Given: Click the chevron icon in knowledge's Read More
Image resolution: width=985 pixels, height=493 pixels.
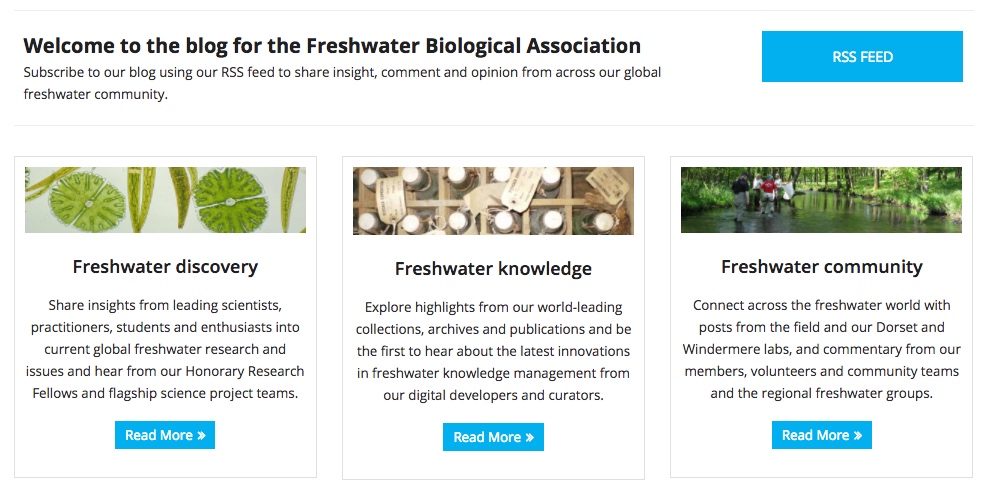Looking at the screenshot, I should point(530,438).
